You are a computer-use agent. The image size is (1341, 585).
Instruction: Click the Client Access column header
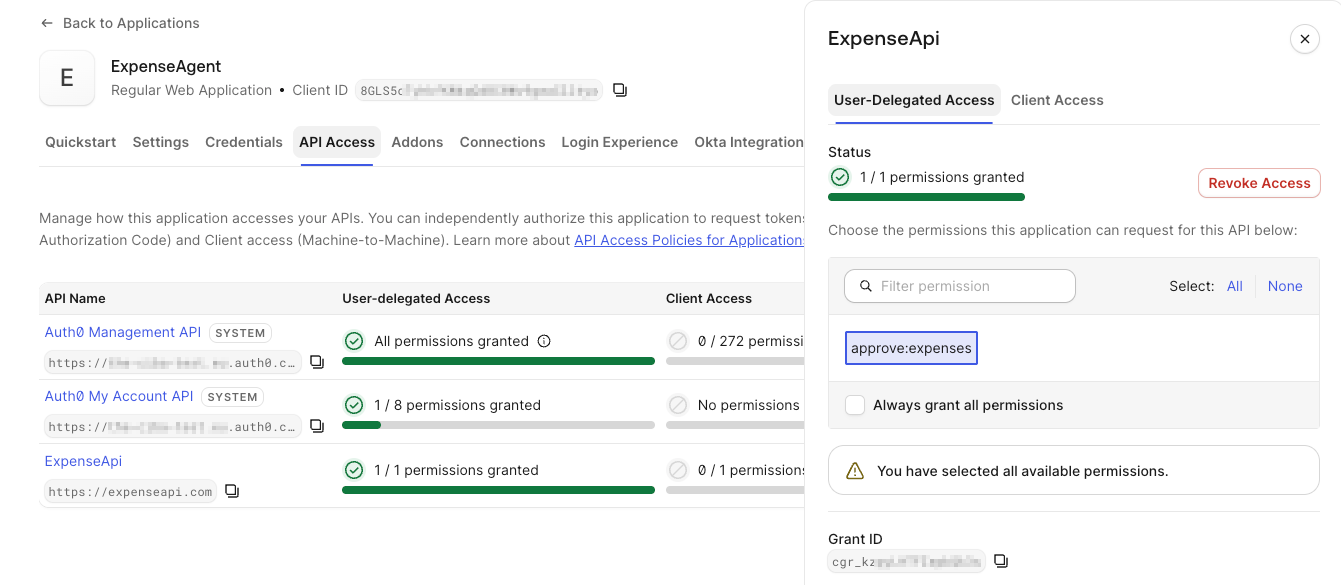click(709, 298)
